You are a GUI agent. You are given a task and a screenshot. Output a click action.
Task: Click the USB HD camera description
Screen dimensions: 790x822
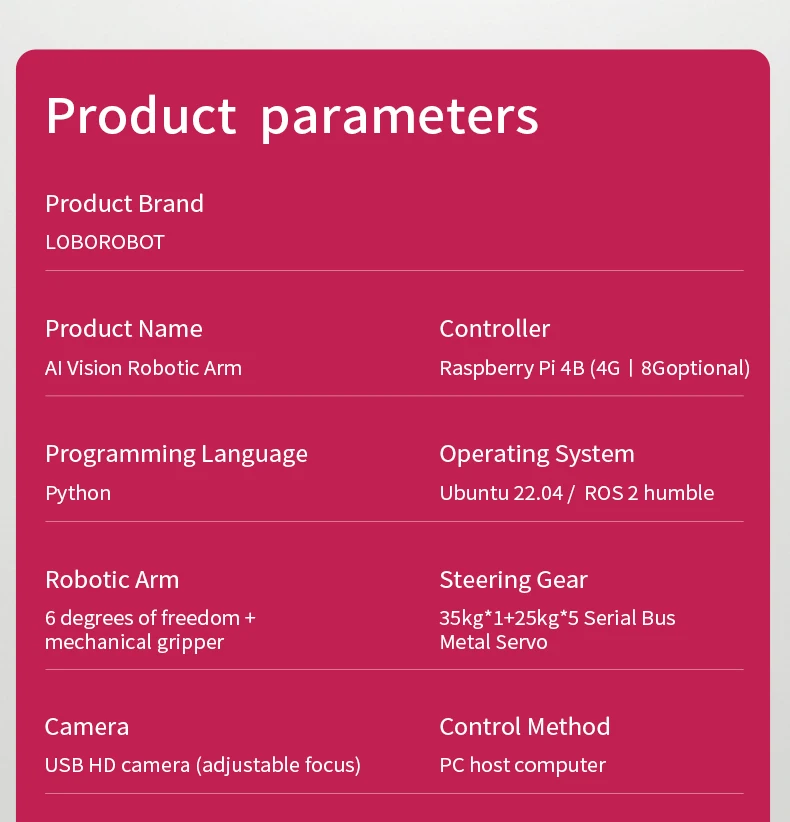[202, 766]
